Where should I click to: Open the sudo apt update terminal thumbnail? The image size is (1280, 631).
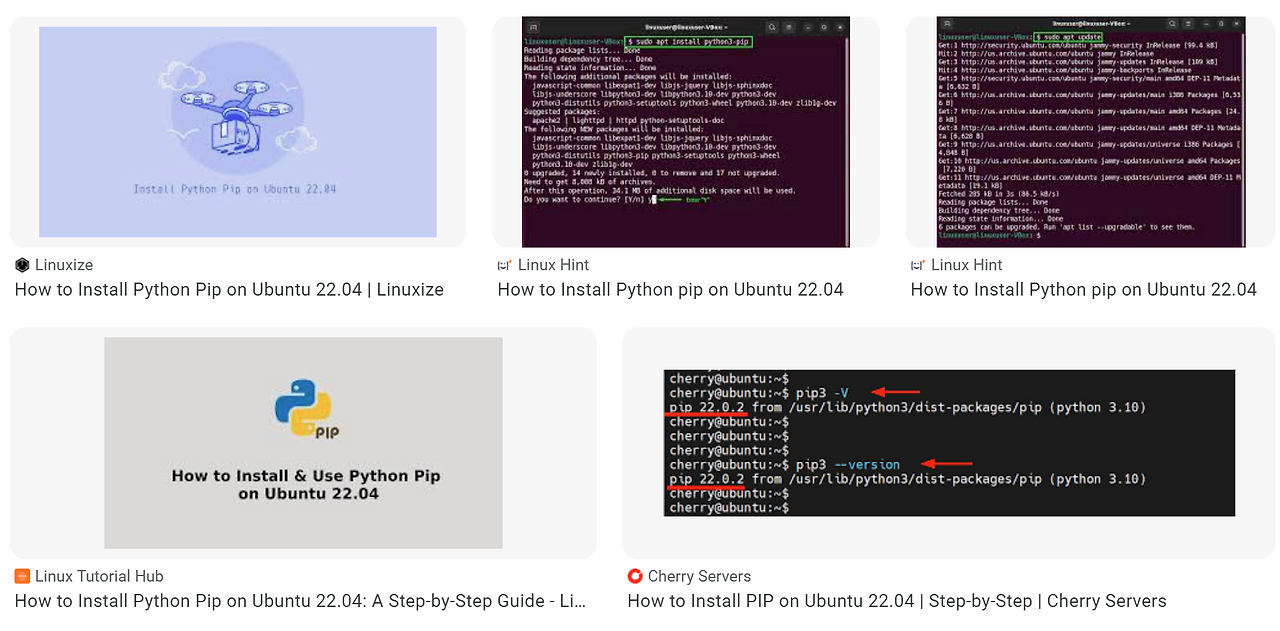(x=1090, y=132)
